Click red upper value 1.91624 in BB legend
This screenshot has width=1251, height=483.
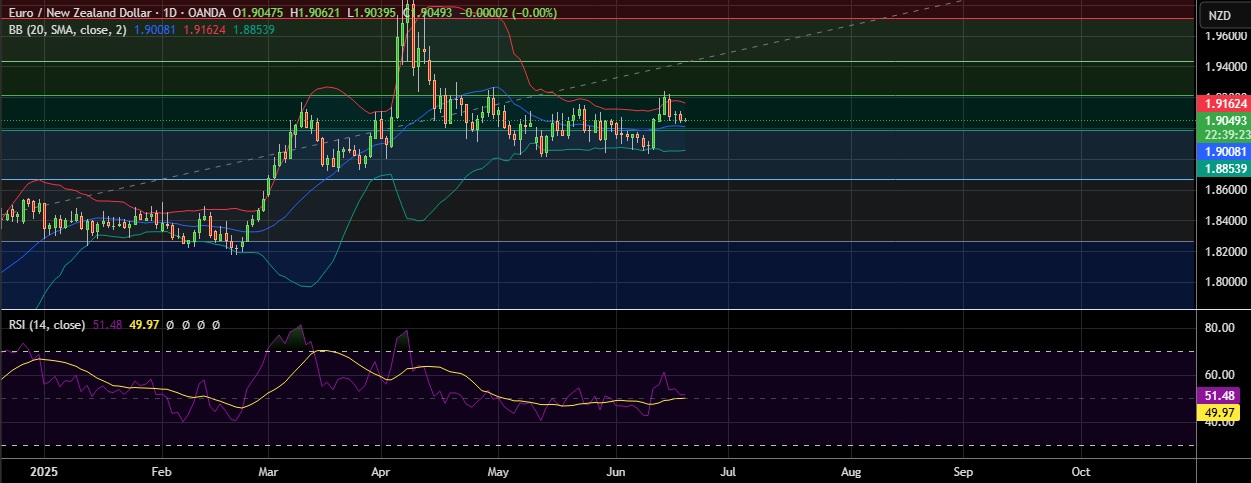pyautogui.click(x=204, y=30)
